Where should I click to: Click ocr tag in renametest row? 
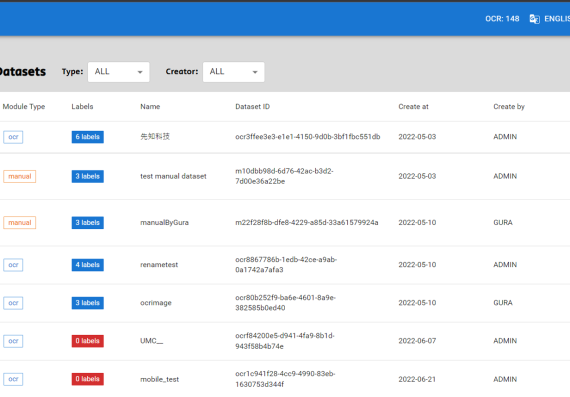point(13,265)
